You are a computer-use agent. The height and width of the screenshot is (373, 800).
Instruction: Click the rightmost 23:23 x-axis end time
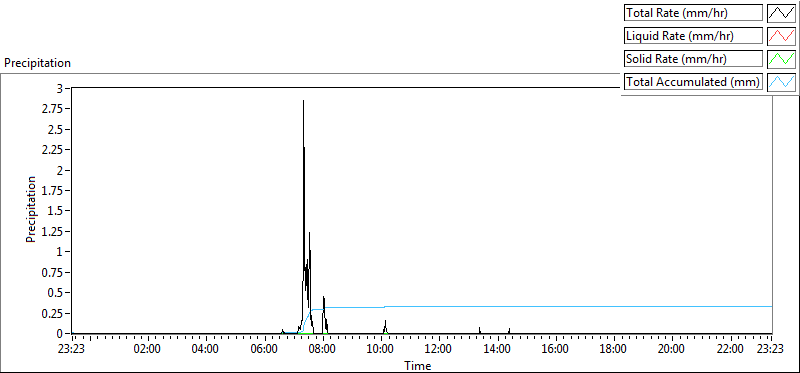click(x=770, y=350)
